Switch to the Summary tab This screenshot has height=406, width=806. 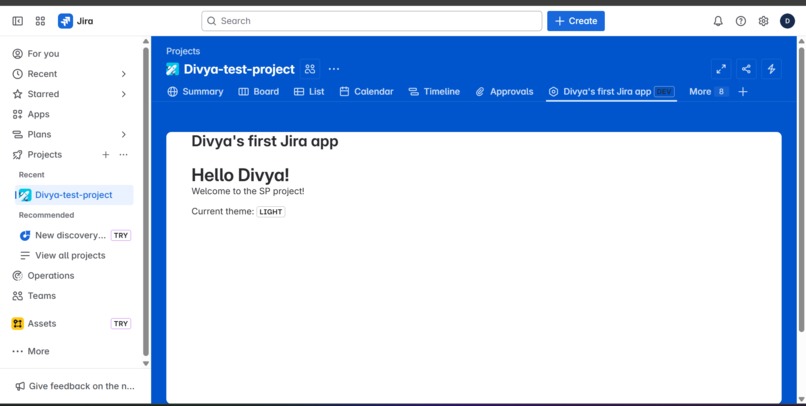(195, 91)
